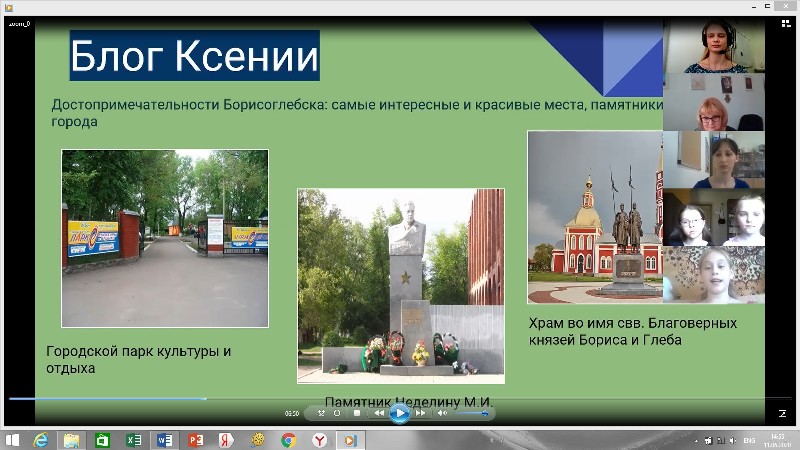Open PowerPoint from the taskbar
This screenshot has width=800, height=450.
click(x=196, y=439)
